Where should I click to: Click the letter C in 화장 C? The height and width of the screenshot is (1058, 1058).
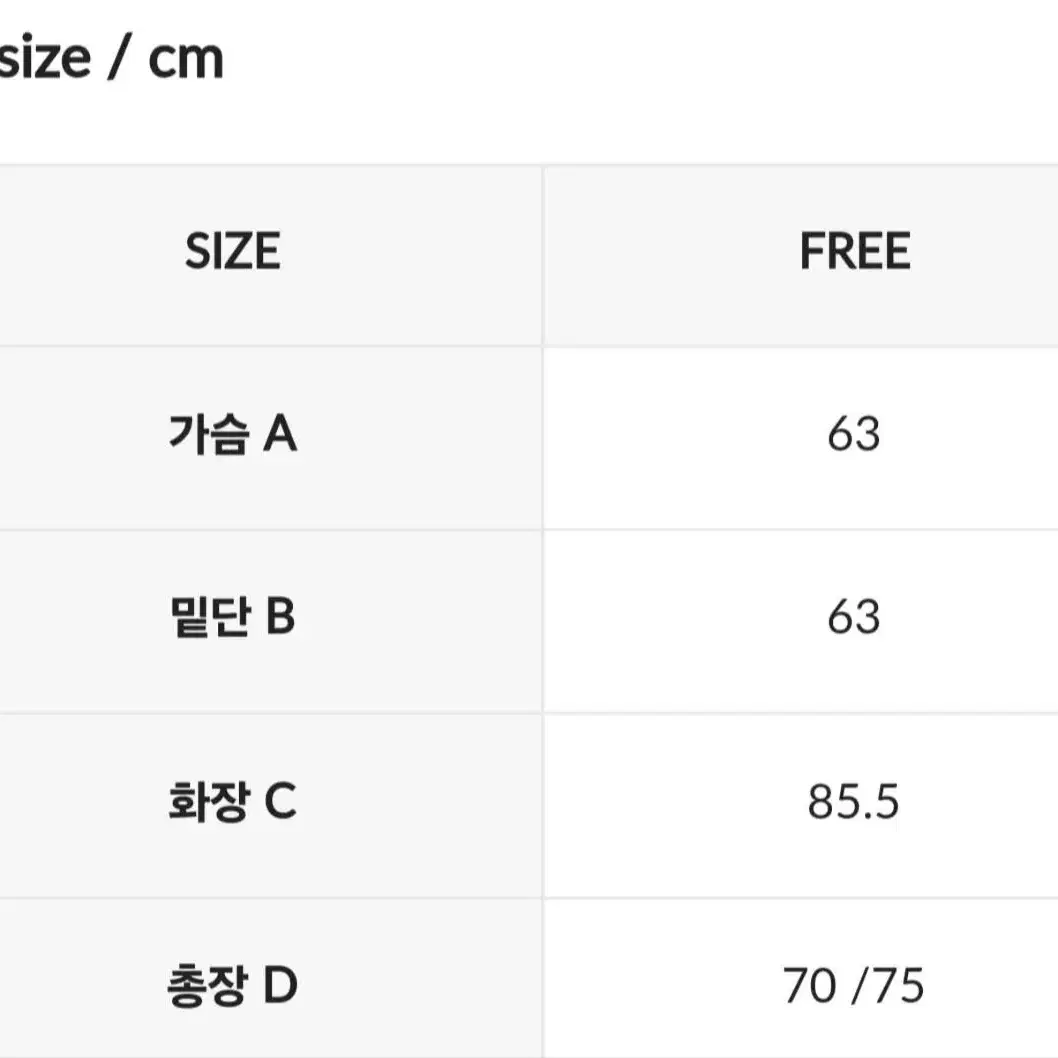tap(281, 801)
